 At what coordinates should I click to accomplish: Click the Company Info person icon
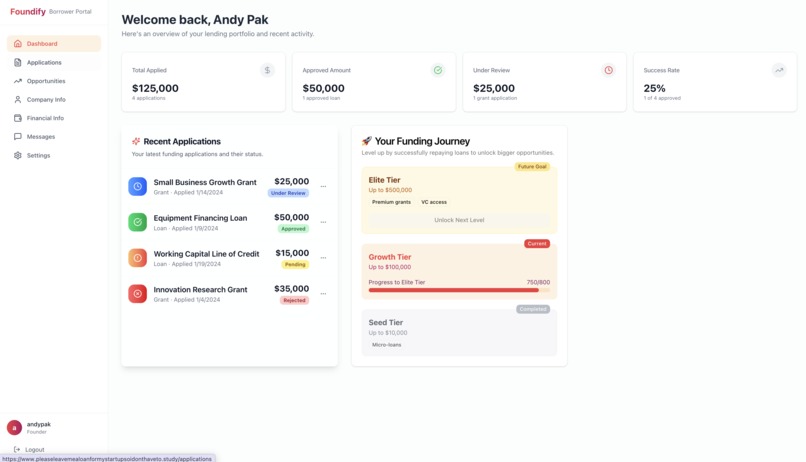pyautogui.click(x=17, y=99)
